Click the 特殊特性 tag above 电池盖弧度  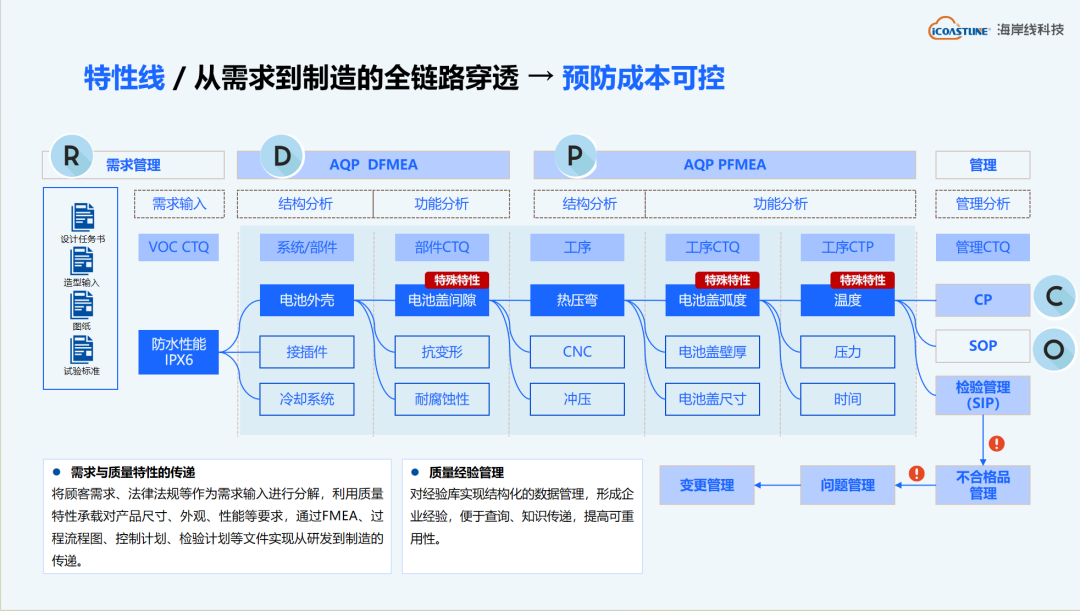pos(727,280)
